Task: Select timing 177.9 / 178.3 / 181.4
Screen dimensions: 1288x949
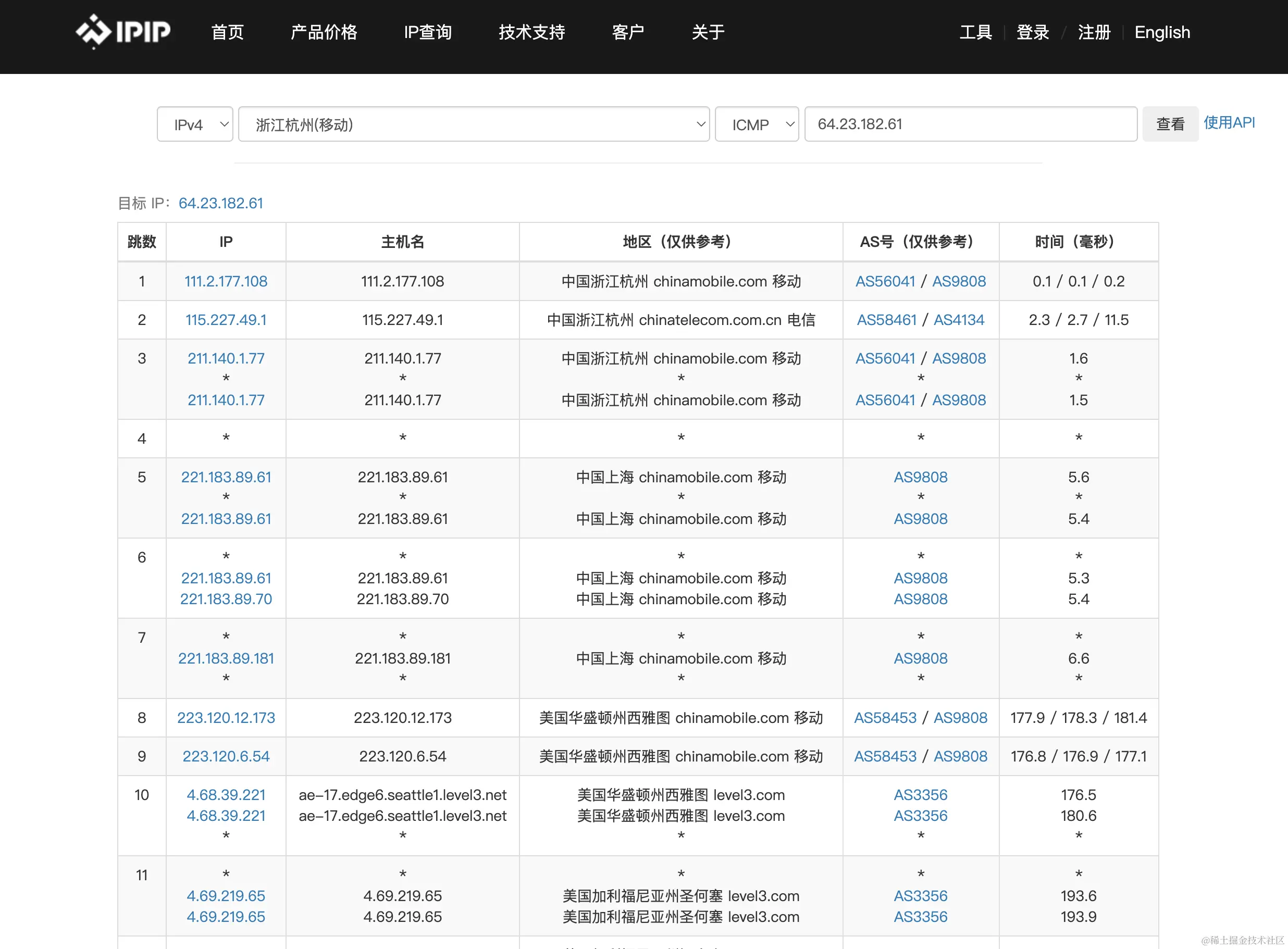Action: pos(1079,718)
